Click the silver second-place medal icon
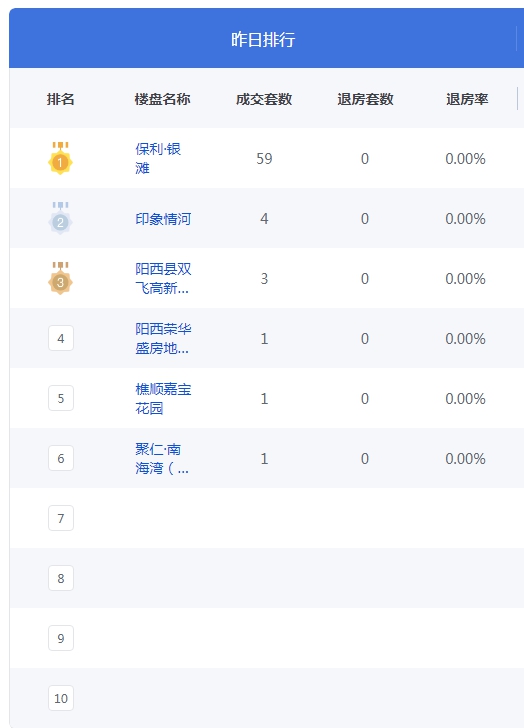 tap(60, 218)
